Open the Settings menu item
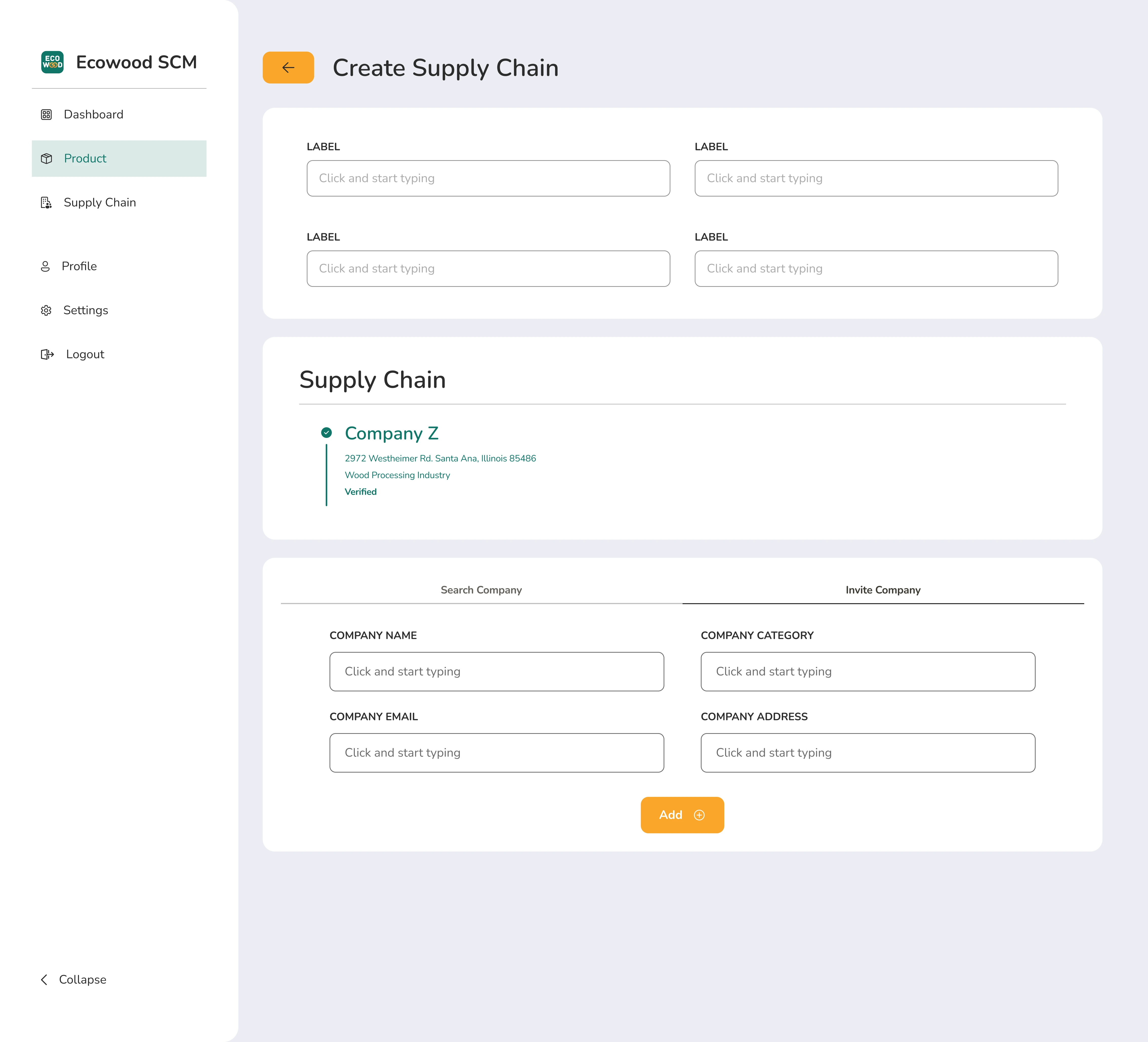 (119, 310)
